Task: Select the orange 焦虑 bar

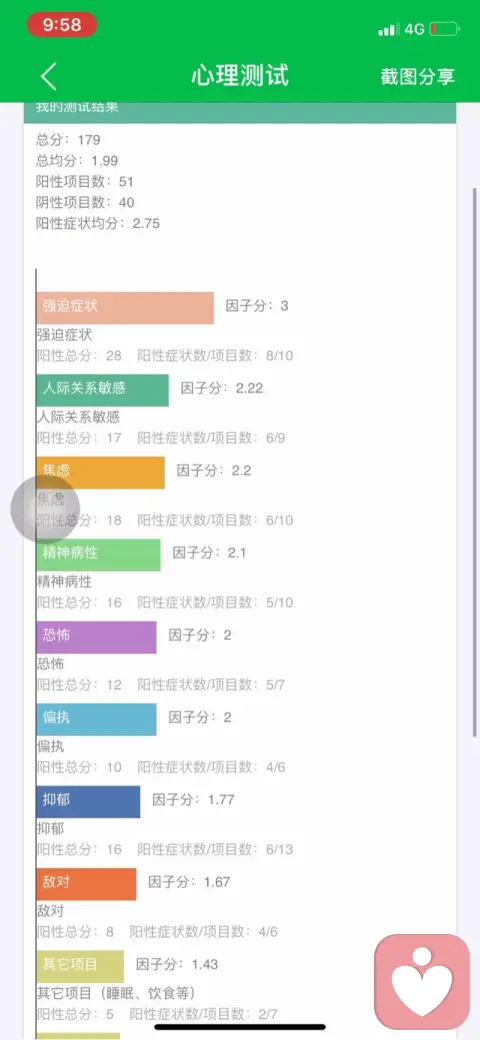Action: 101,472
